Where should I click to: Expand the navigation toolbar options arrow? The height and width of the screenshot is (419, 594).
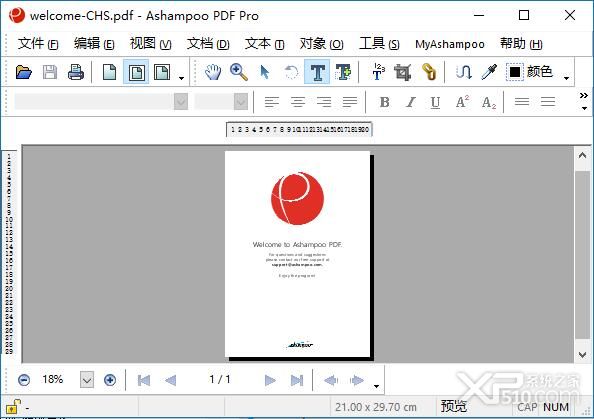click(x=376, y=386)
